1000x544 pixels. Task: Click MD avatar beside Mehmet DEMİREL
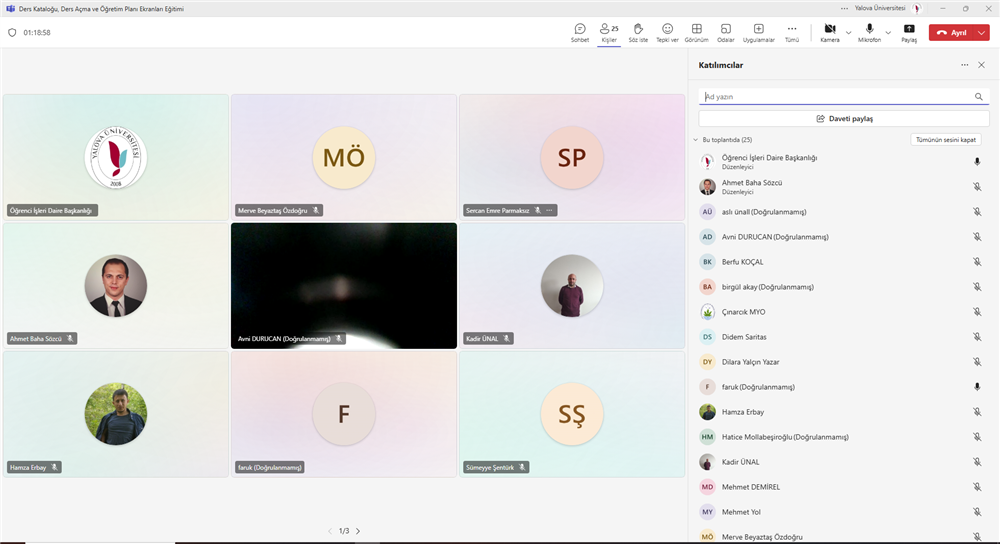click(x=707, y=487)
